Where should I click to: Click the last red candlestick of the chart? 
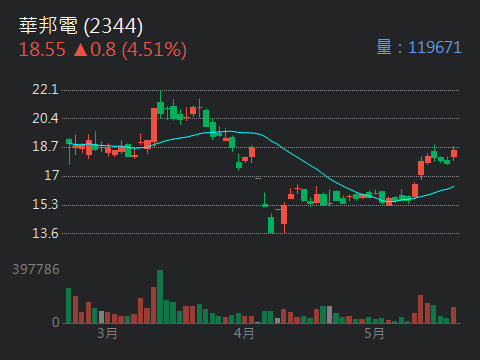pos(454,153)
